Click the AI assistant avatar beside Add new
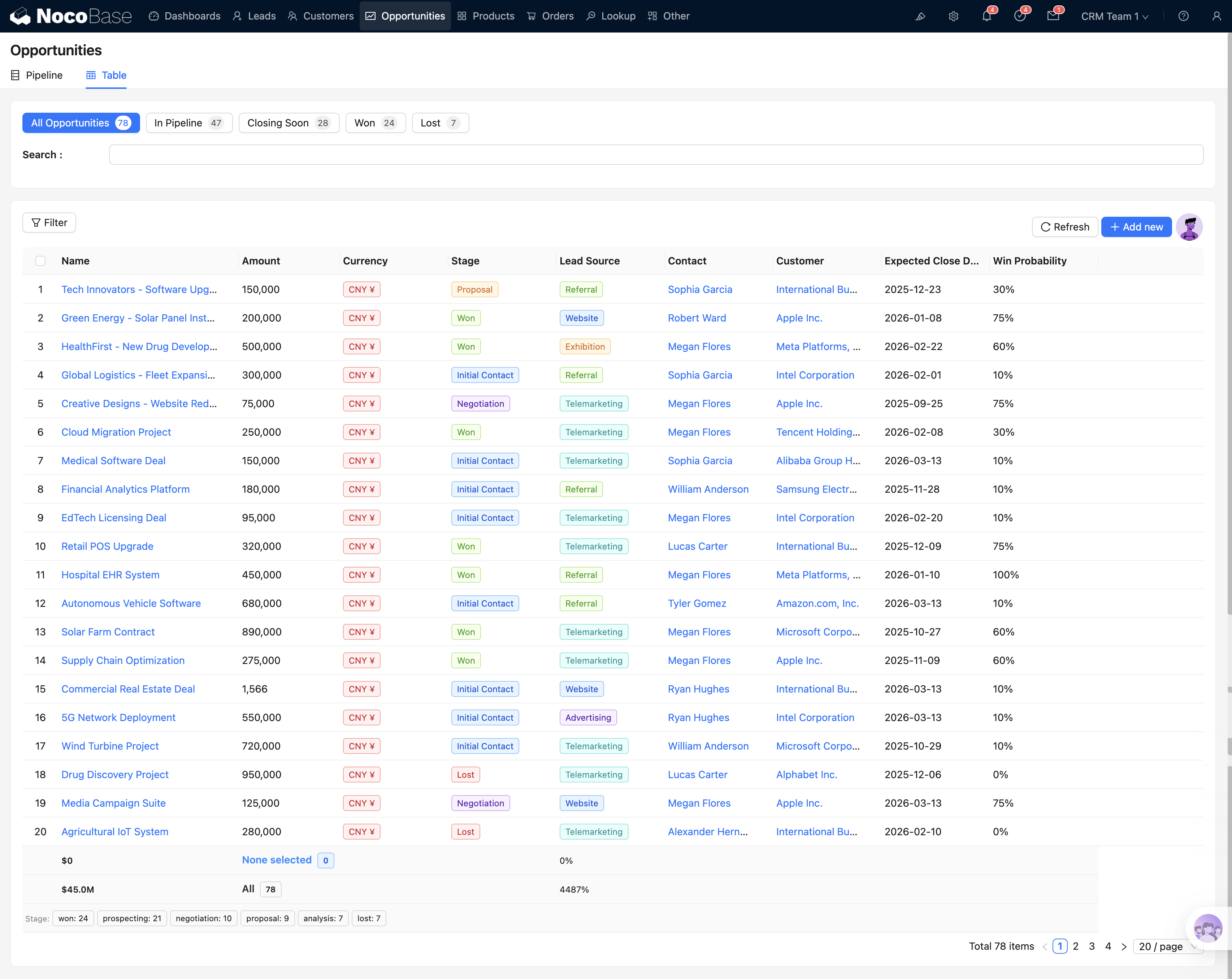The width and height of the screenshot is (1232, 979). click(x=1189, y=227)
